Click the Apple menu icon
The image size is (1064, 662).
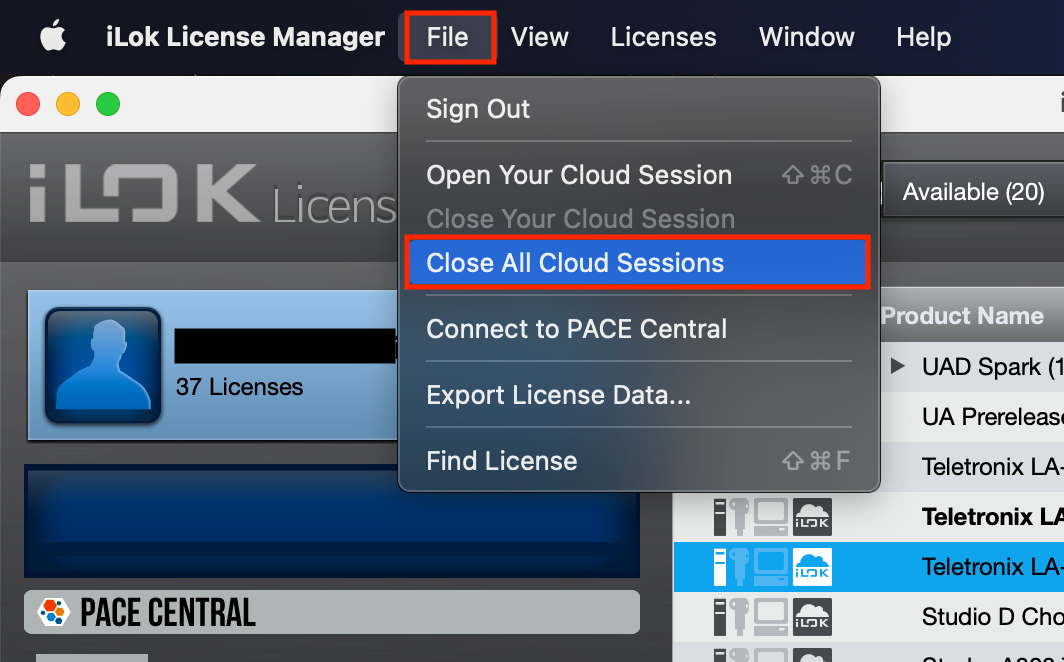[x=52, y=37]
